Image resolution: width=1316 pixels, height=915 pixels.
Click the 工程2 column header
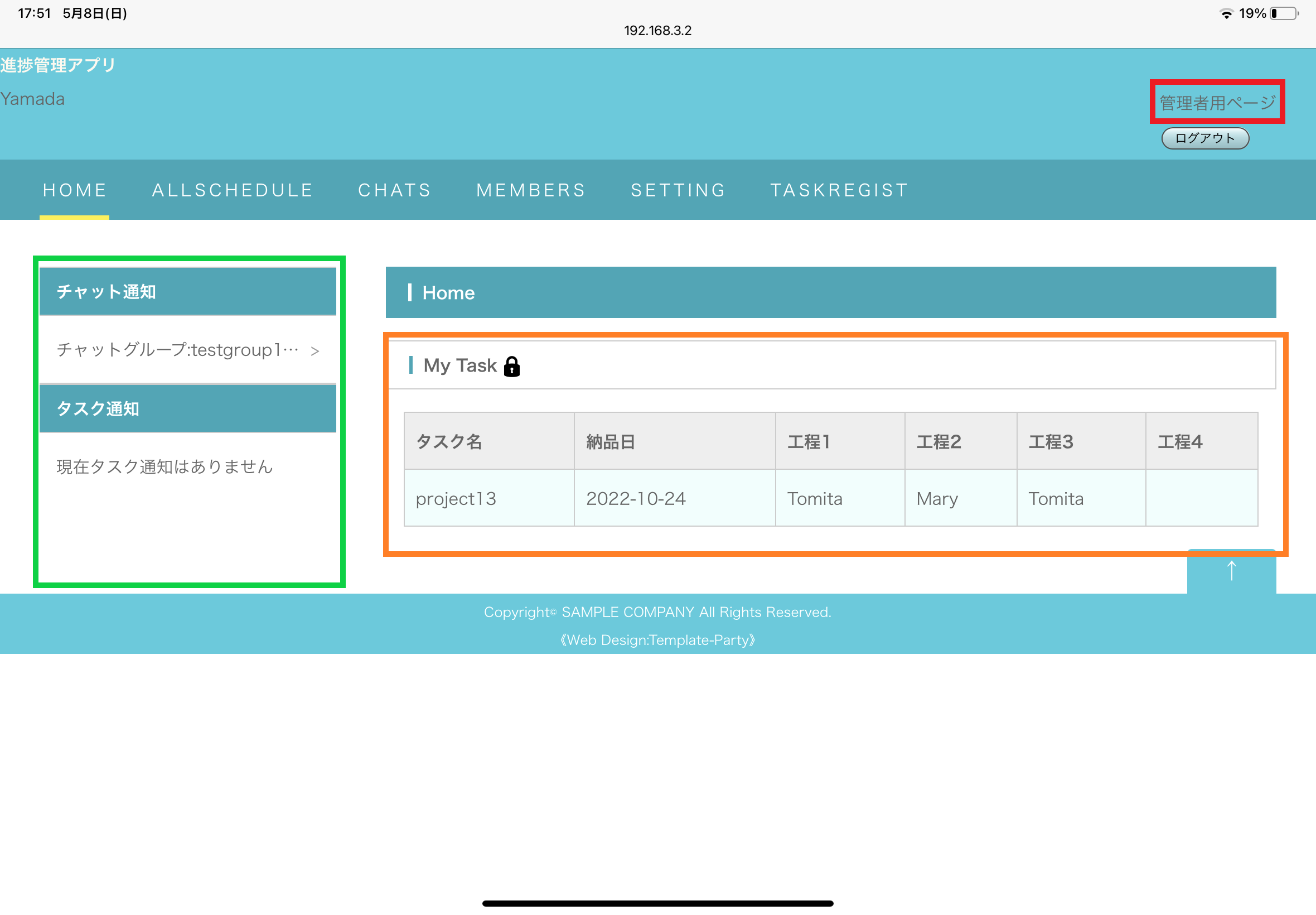[961, 441]
